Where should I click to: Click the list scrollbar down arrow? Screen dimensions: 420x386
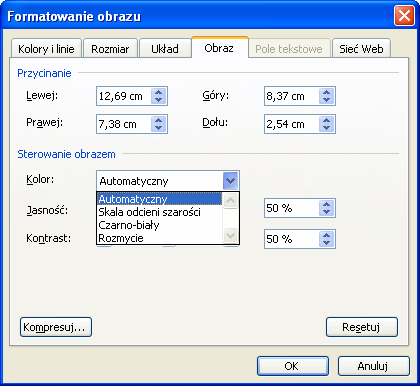pyautogui.click(x=230, y=236)
